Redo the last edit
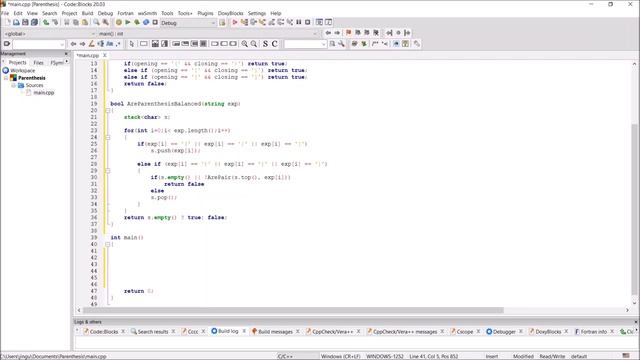The image size is (640, 360). pos(55,22)
